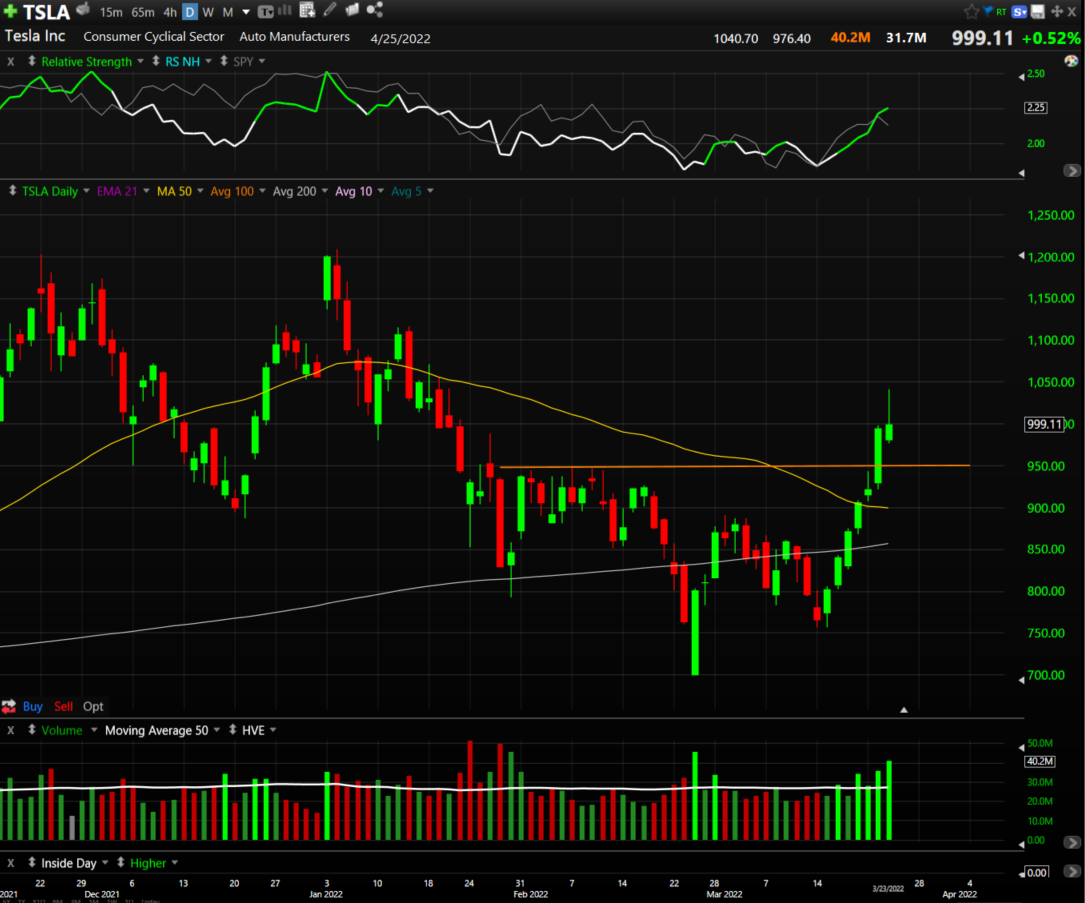Open the text label 'T' tool icon
1085x903 pixels.
265,12
